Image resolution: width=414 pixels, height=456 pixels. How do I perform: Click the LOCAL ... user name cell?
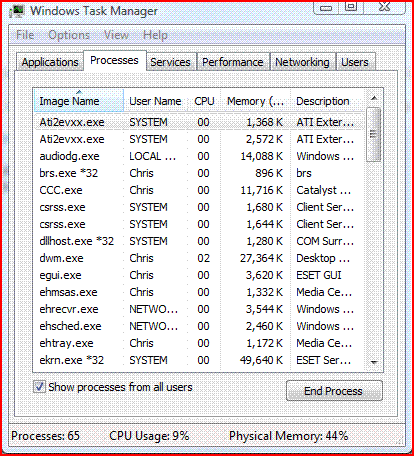pyautogui.click(x=153, y=156)
